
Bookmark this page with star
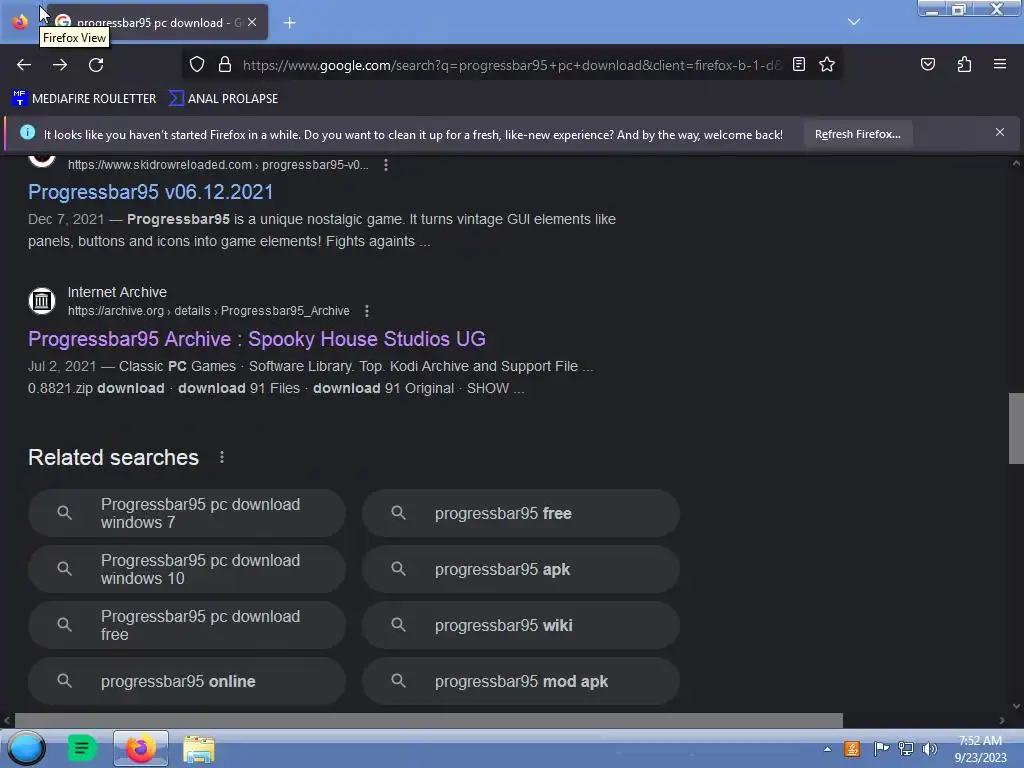tap(827, 64)
